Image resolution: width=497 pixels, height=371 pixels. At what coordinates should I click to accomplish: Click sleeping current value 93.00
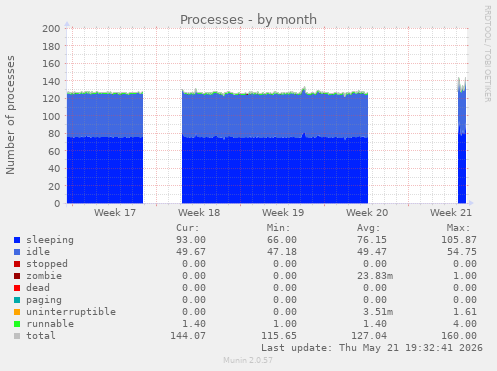tap(191, 240)
